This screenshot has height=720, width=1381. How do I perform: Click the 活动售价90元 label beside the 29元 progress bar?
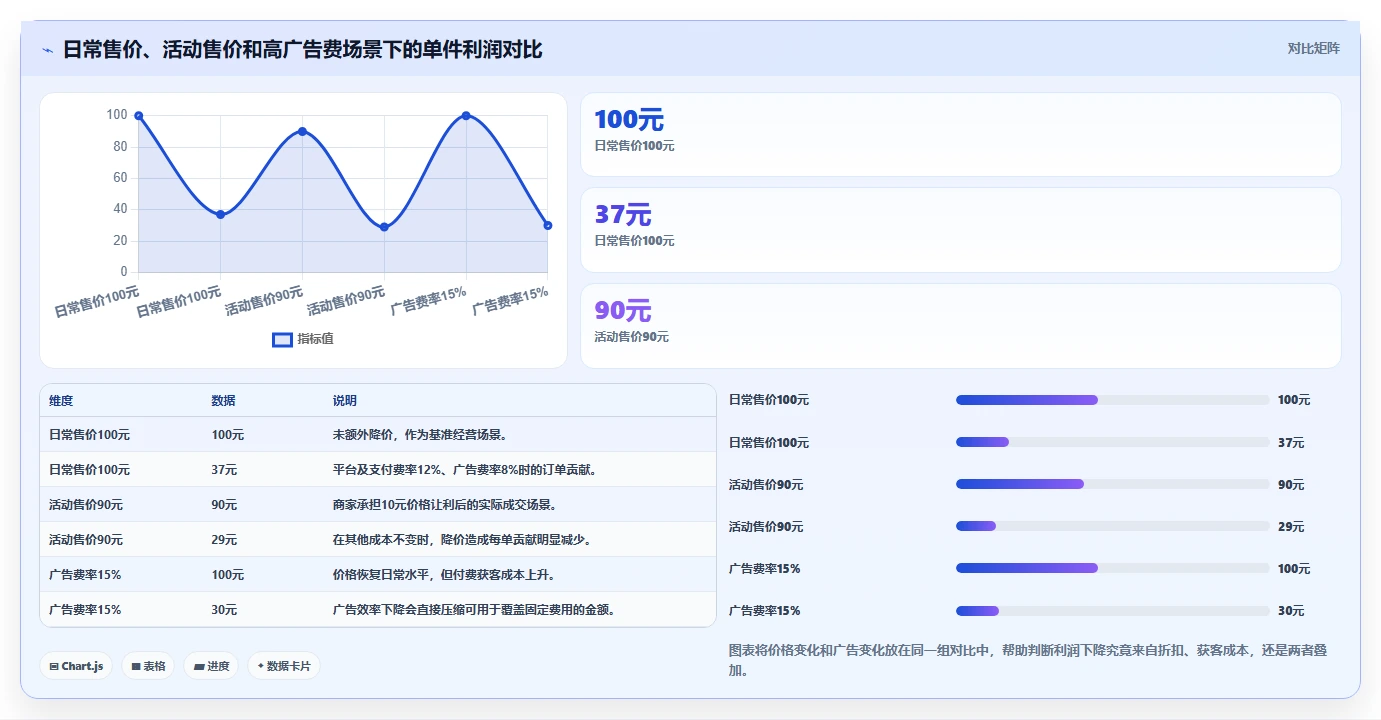click(766, 527)
